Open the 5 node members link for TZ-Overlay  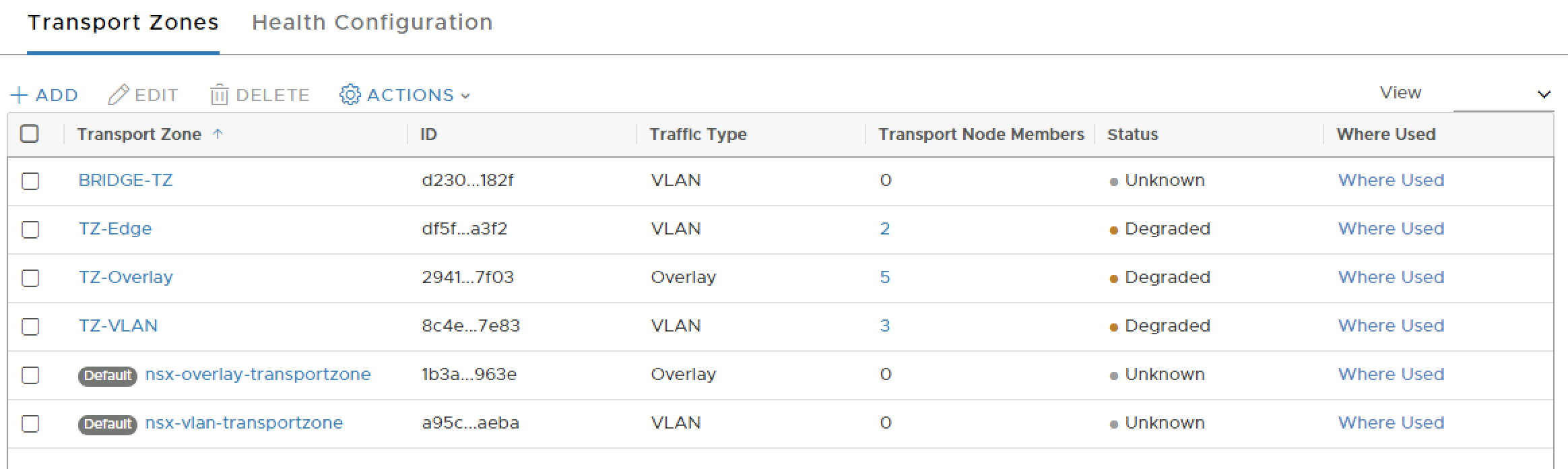tap(885, 278)
